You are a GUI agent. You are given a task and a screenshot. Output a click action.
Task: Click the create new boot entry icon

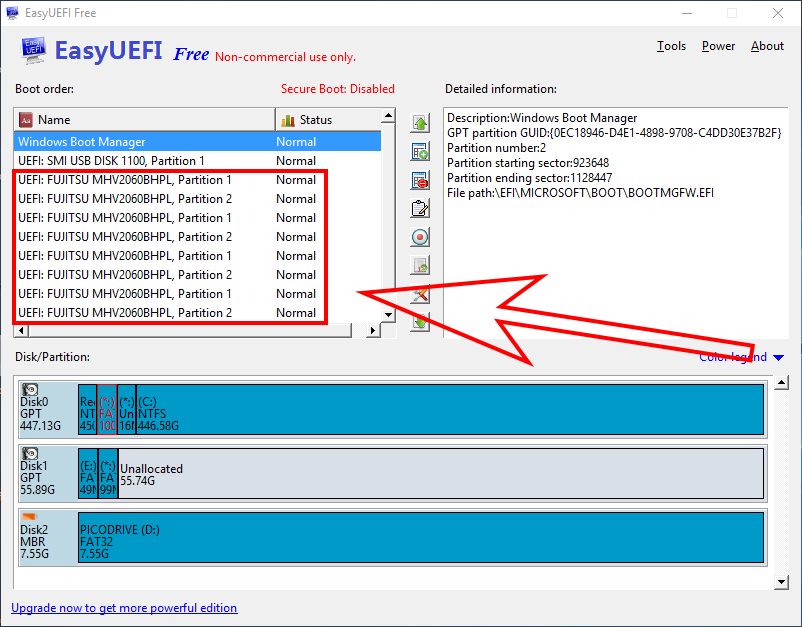420,152
